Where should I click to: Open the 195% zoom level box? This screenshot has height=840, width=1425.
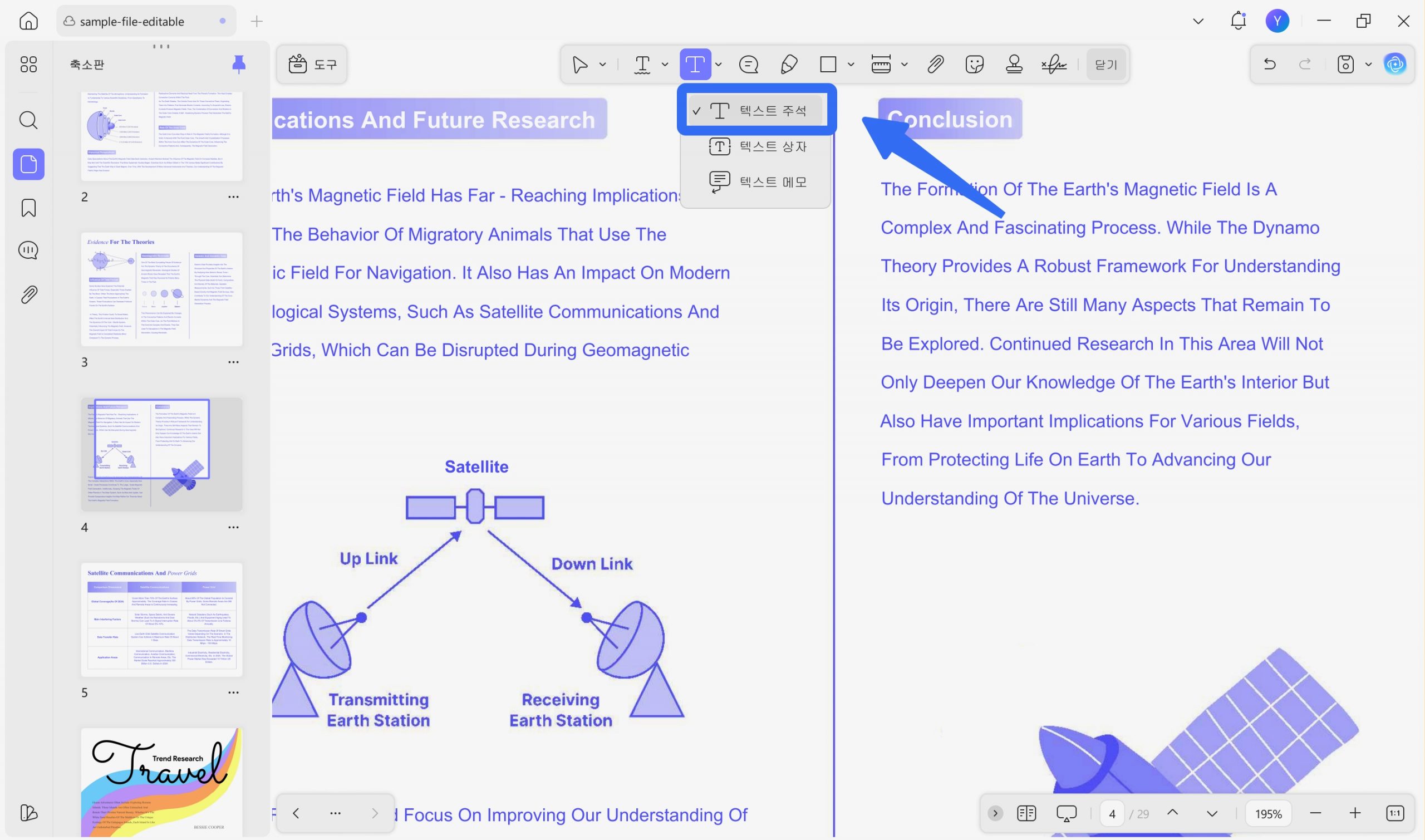pyautogui.click(x=1268, y=813)
